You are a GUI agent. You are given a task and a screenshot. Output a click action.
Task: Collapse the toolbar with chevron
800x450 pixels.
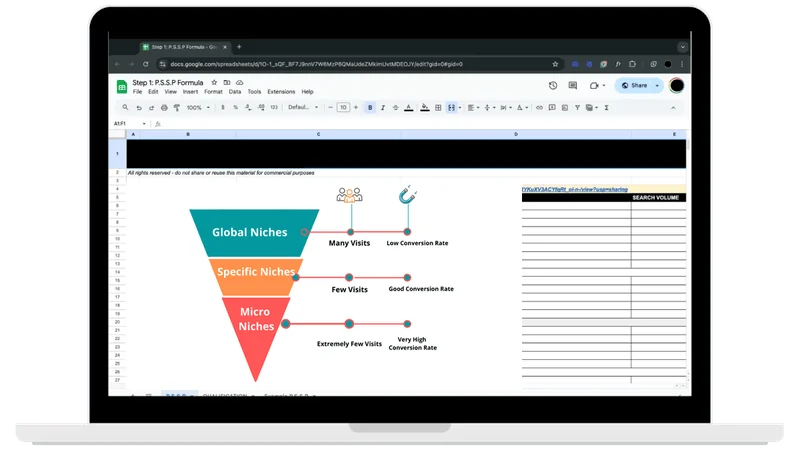[673, 108]
